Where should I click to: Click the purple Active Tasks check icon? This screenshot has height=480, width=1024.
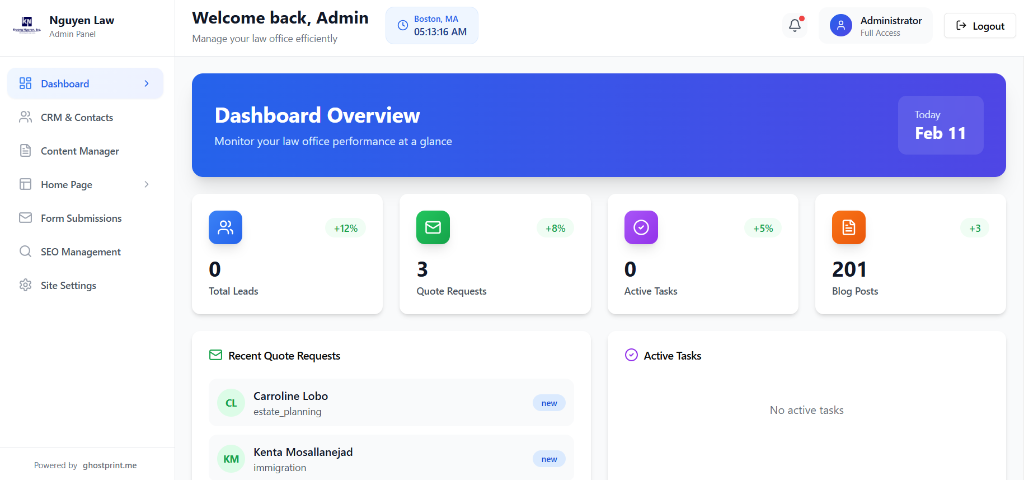tap(641, 227)
